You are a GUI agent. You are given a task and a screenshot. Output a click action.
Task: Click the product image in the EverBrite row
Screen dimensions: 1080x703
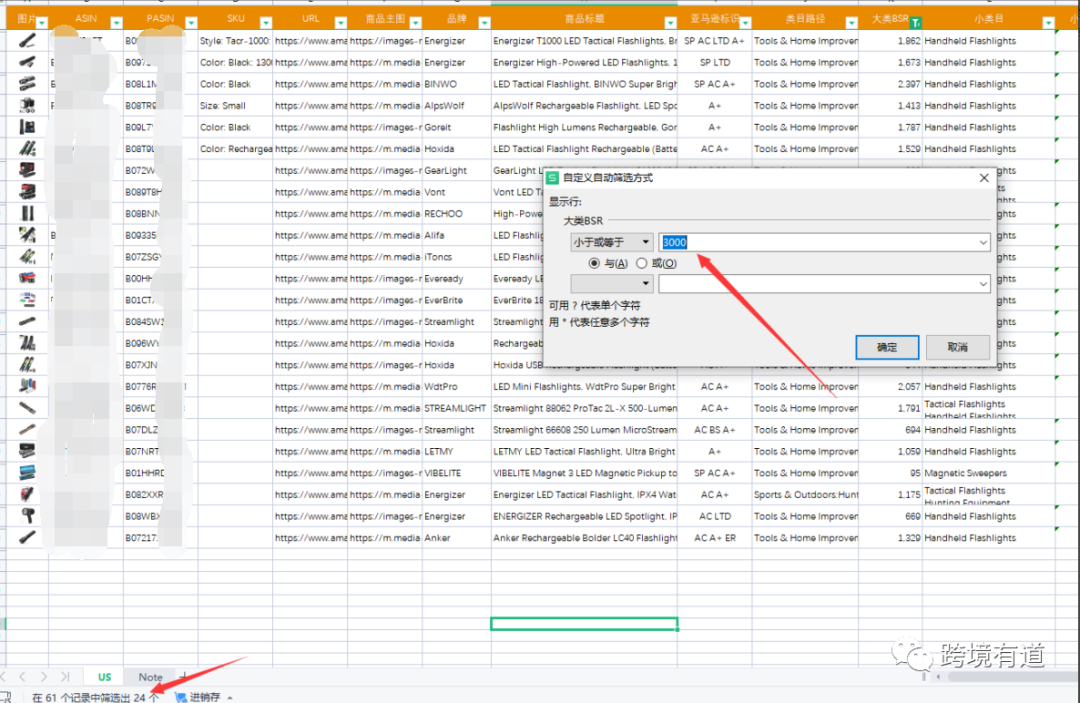pyautogui.click(x=27, y=300)
